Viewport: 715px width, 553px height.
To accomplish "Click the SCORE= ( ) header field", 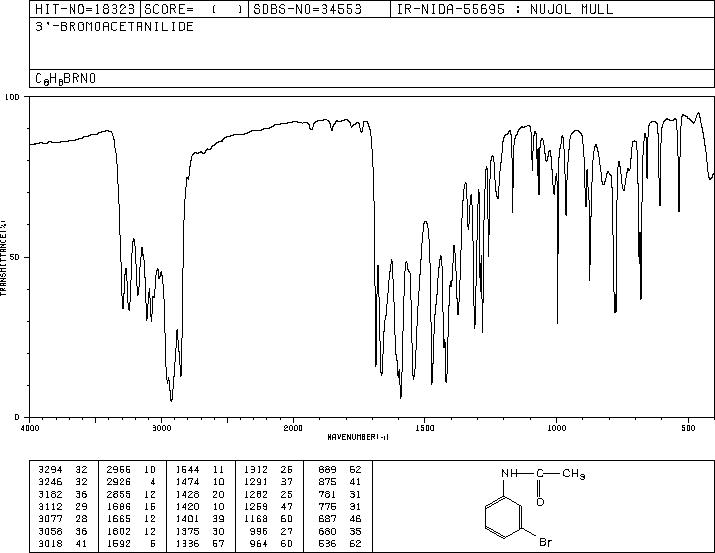I will coord(194,9).
